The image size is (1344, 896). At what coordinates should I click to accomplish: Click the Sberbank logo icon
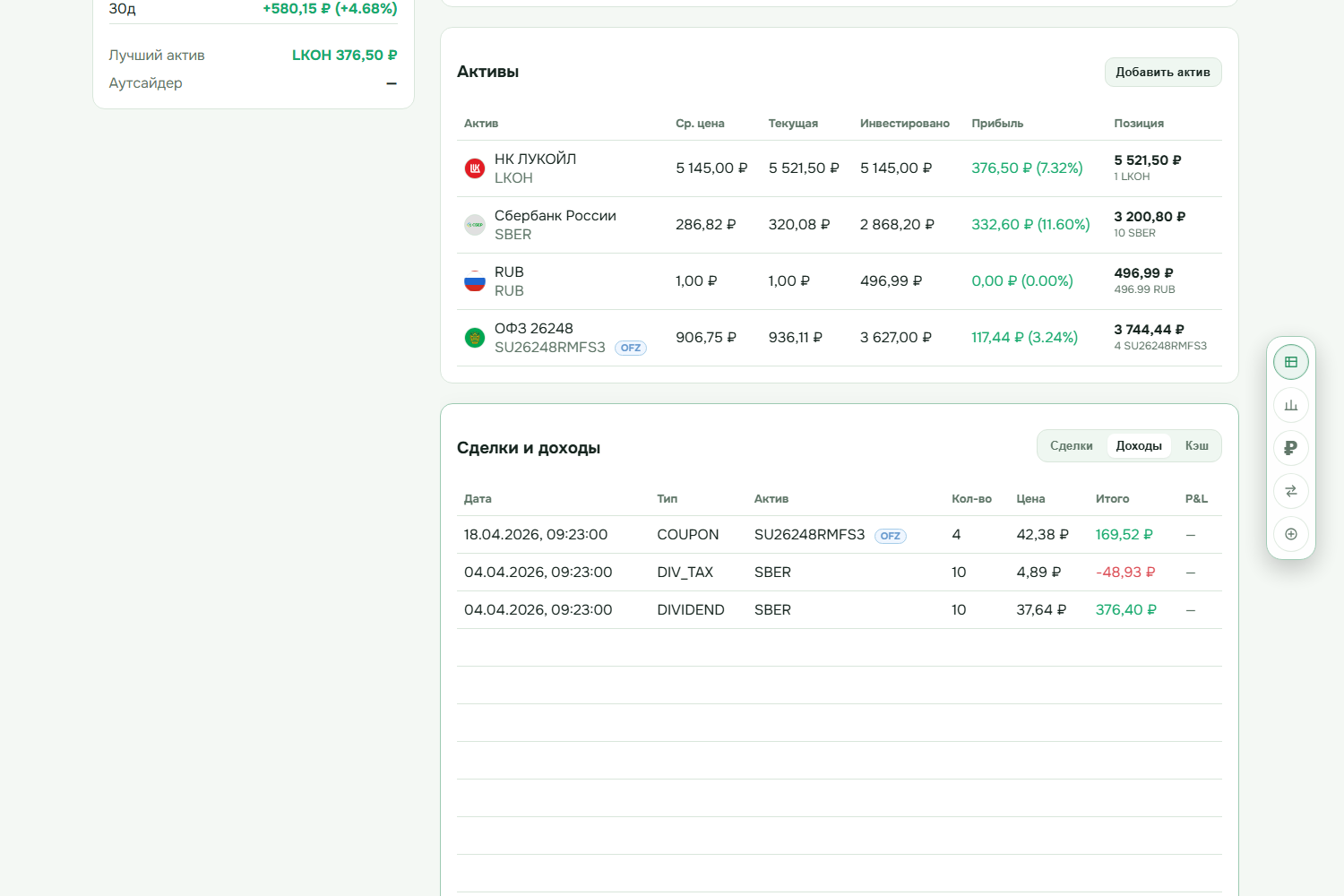475,225
